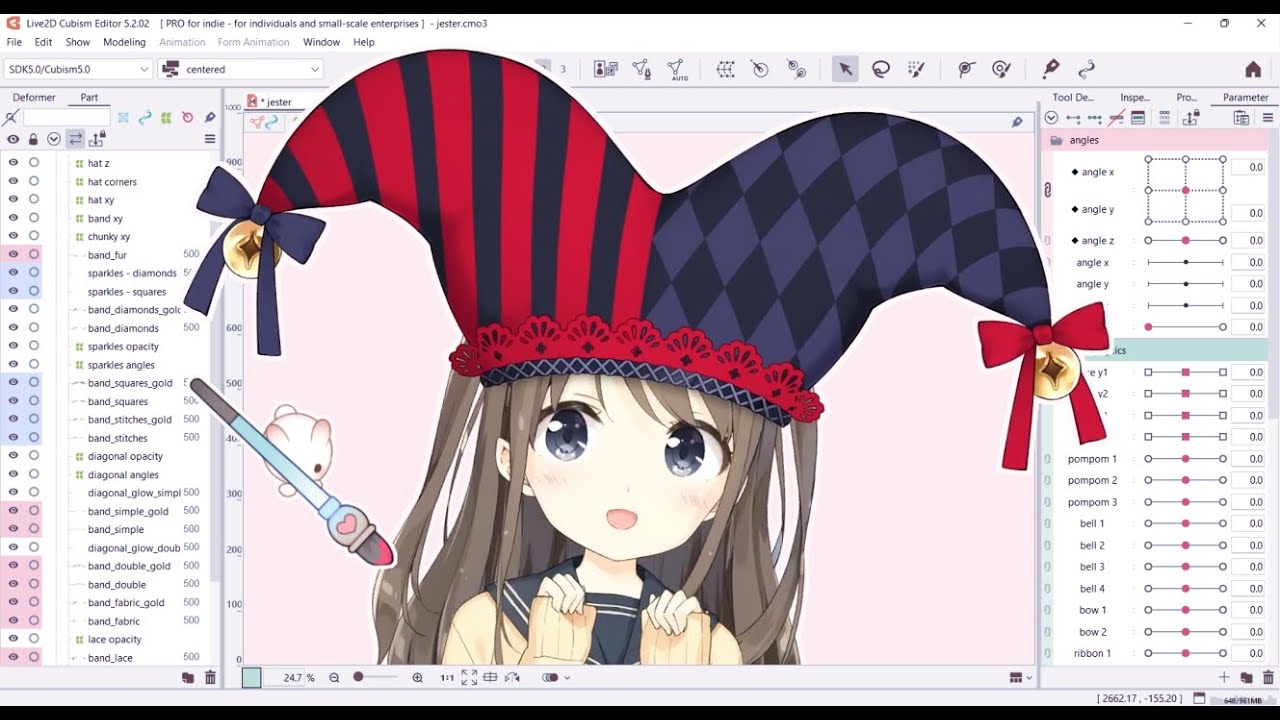Click the glue tool icon
The width and height of the screenshot is (1280, 720).
[796, 69]
